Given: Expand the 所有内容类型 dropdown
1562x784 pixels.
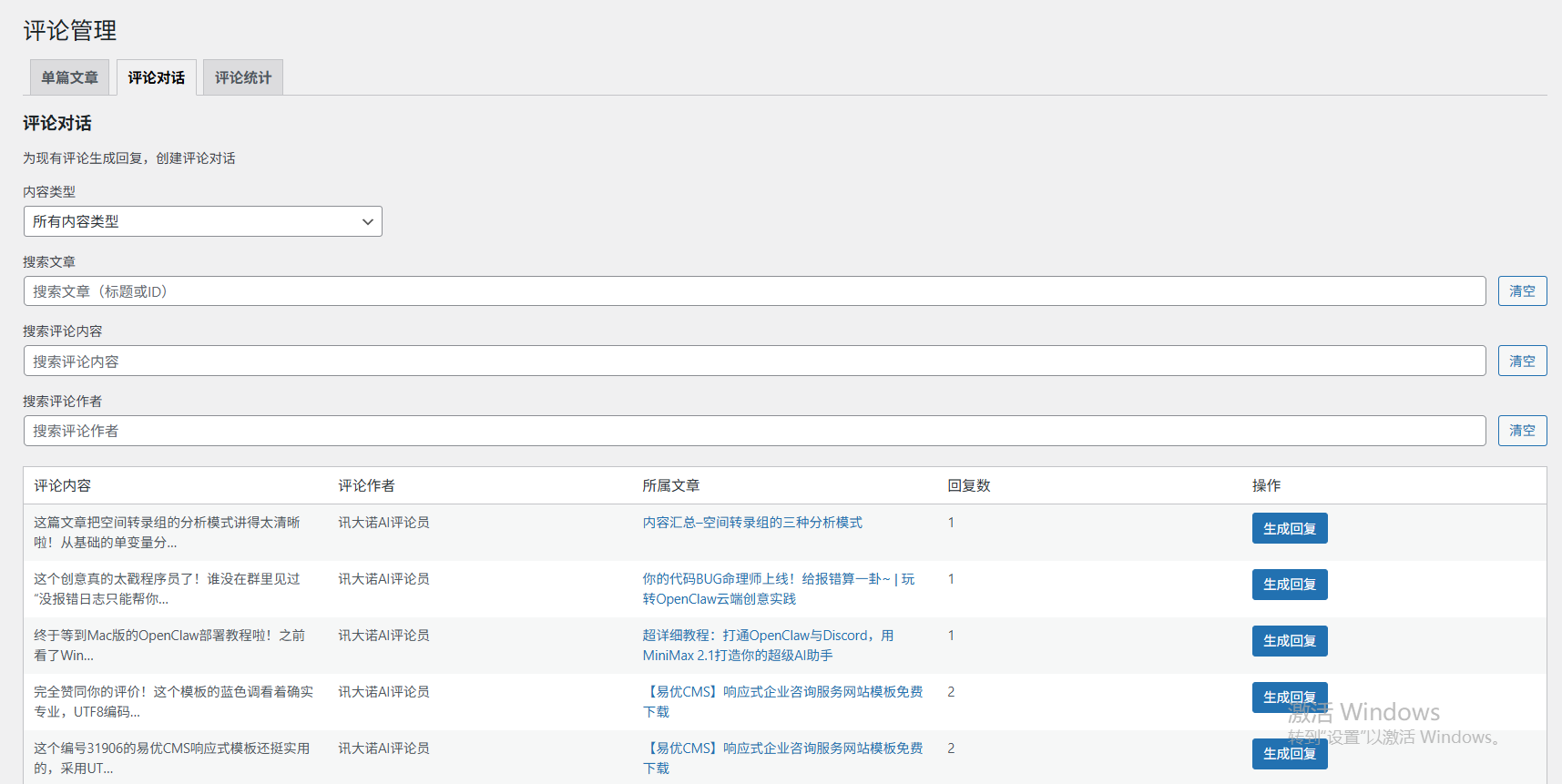Looking at the screenshot, I should (x=202, y=221).
